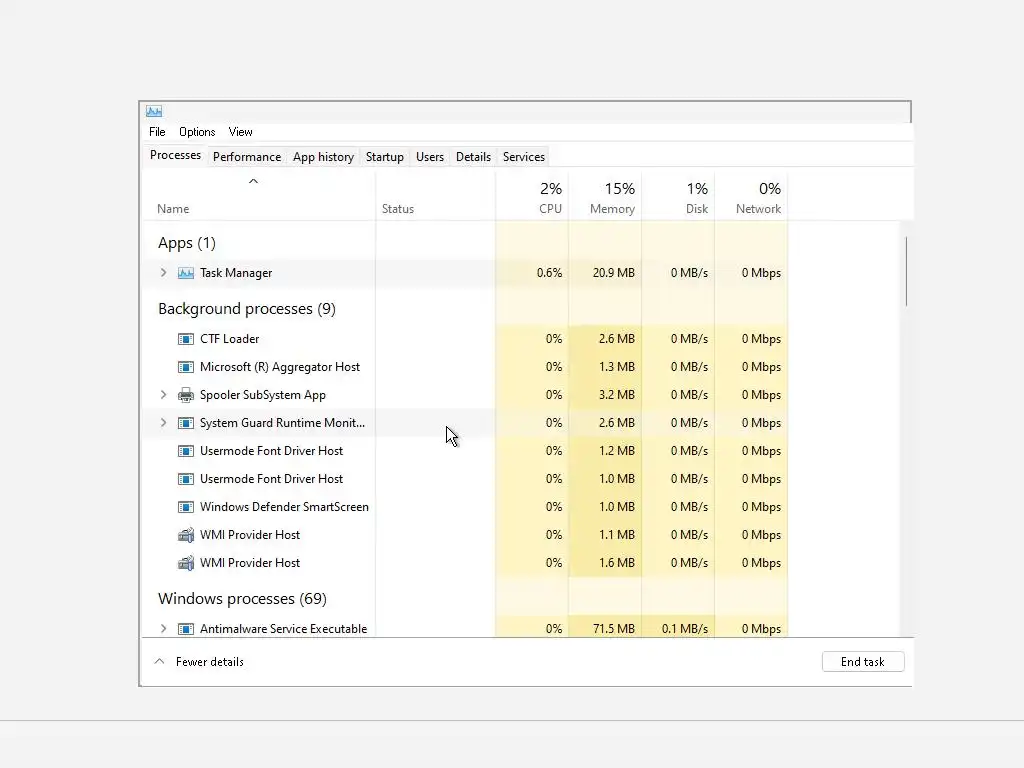Click the Task Manager title bar icon
1024x768 pixels.
tap(154, 111)
